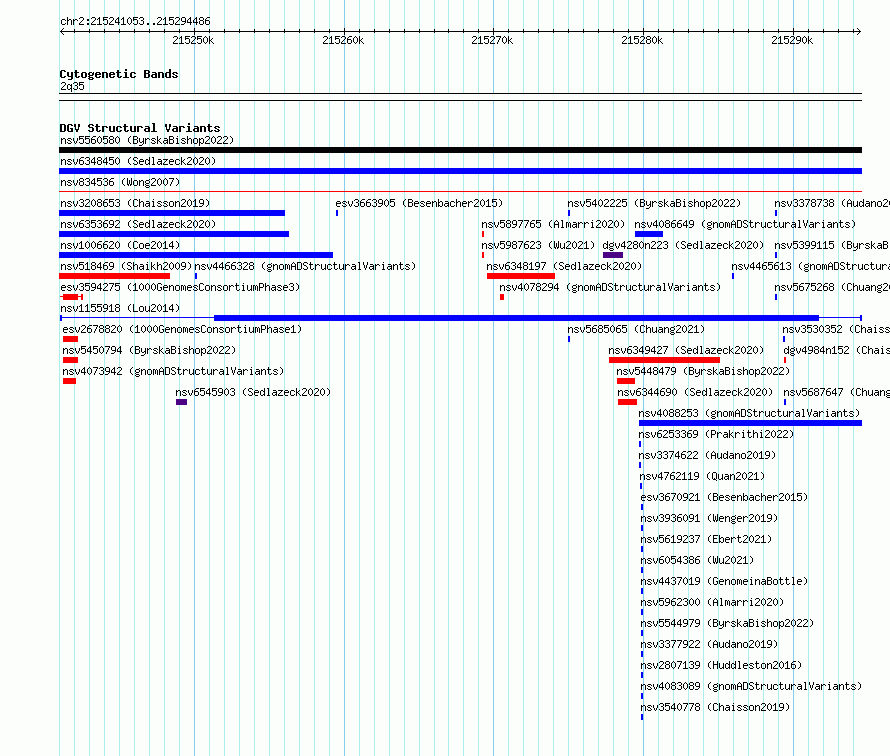Open esv3670921 (Besenbacher2015) label
Image resolution: width=890 pixels, height=756 pixels.
[724, 497]
